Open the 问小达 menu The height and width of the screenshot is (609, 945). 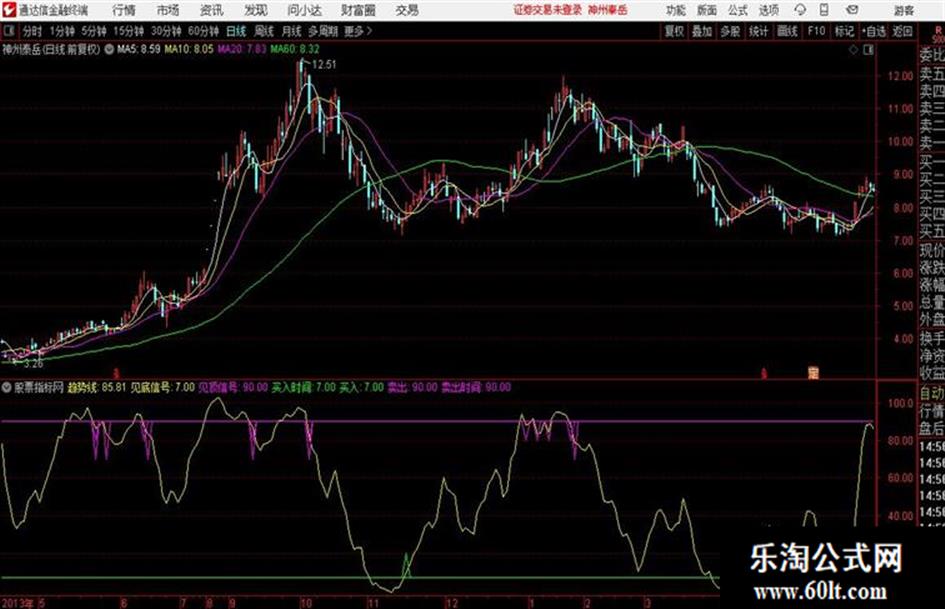click(305, 10)
